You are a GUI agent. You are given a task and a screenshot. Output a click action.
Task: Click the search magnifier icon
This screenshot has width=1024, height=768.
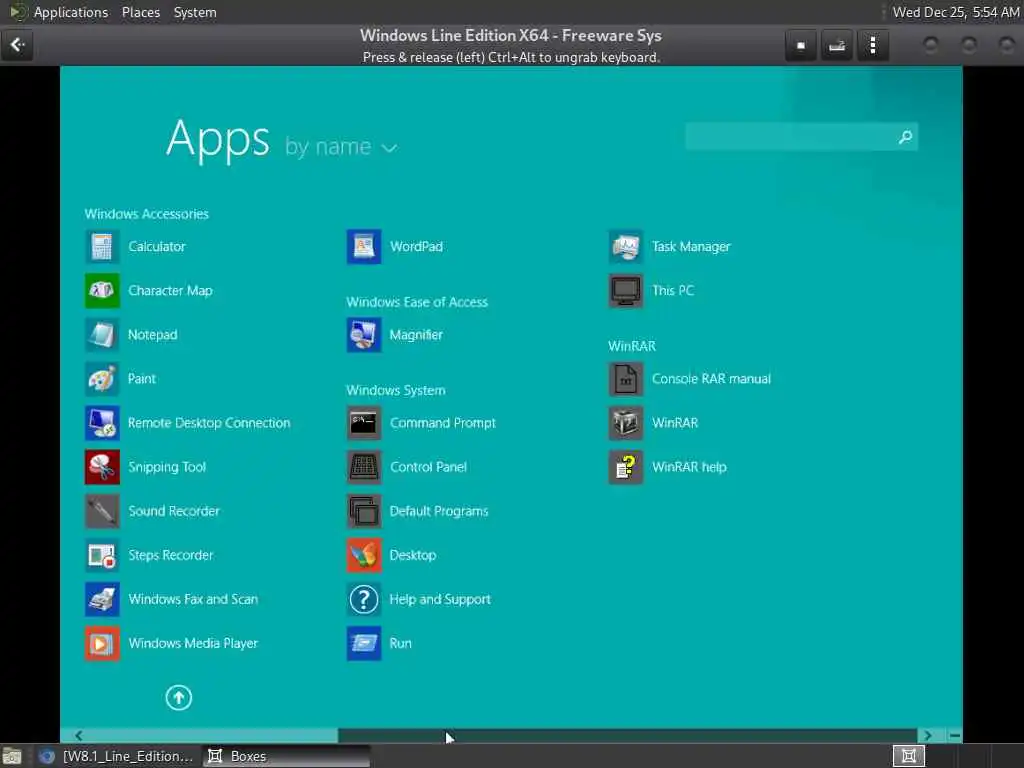coord(905,137)
